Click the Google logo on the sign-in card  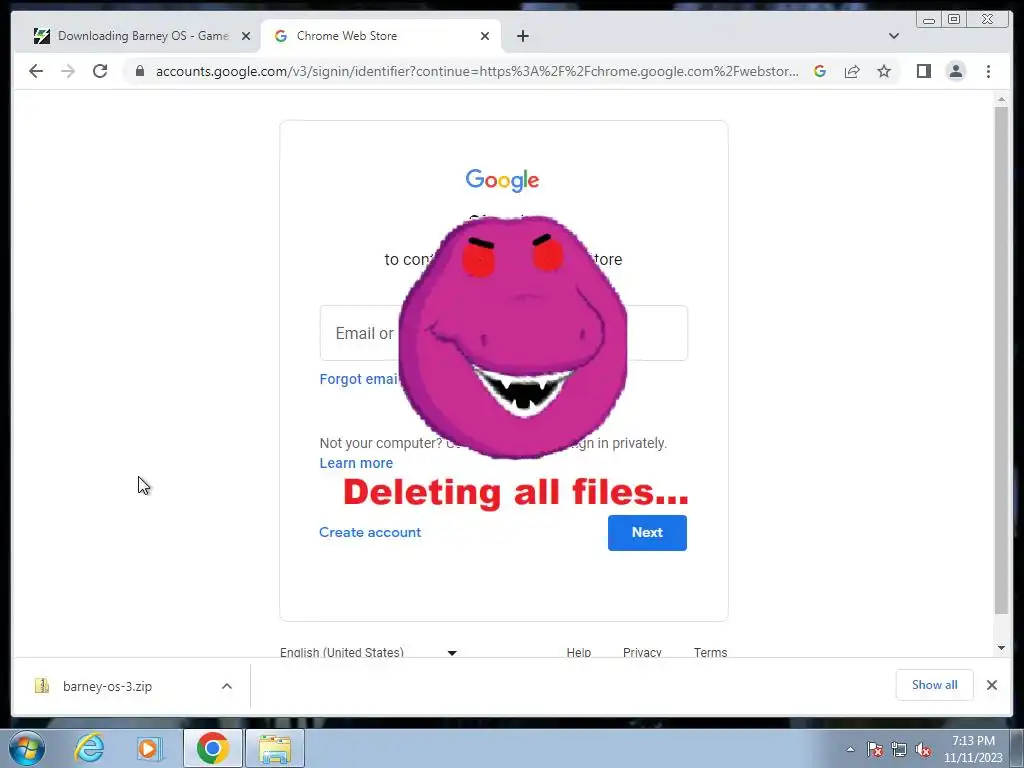(x=502, y=180)
